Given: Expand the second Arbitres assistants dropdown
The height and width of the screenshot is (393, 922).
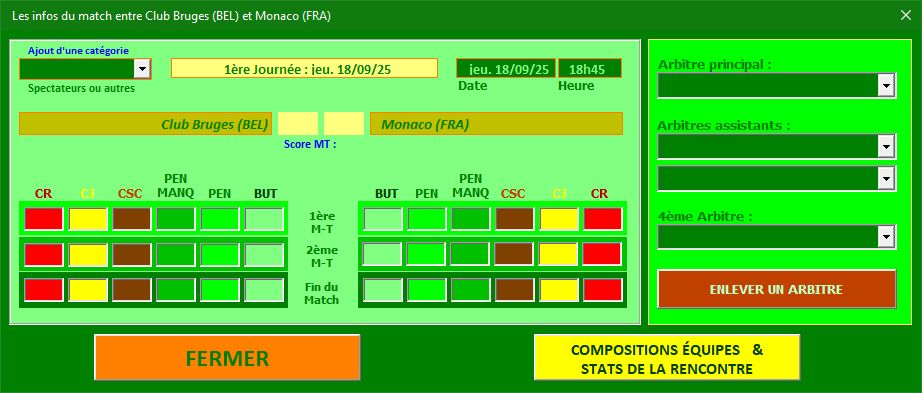Looking at the screenshot, I should pos(776,178).
